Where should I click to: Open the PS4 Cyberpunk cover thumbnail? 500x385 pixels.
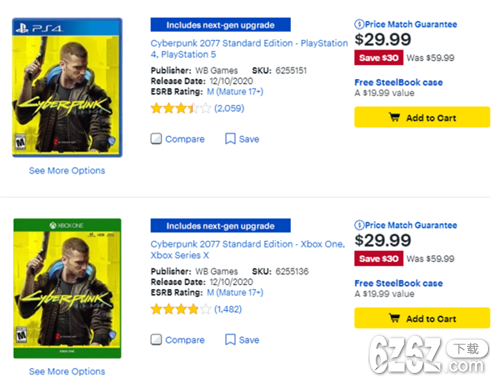tap(67, 87)
